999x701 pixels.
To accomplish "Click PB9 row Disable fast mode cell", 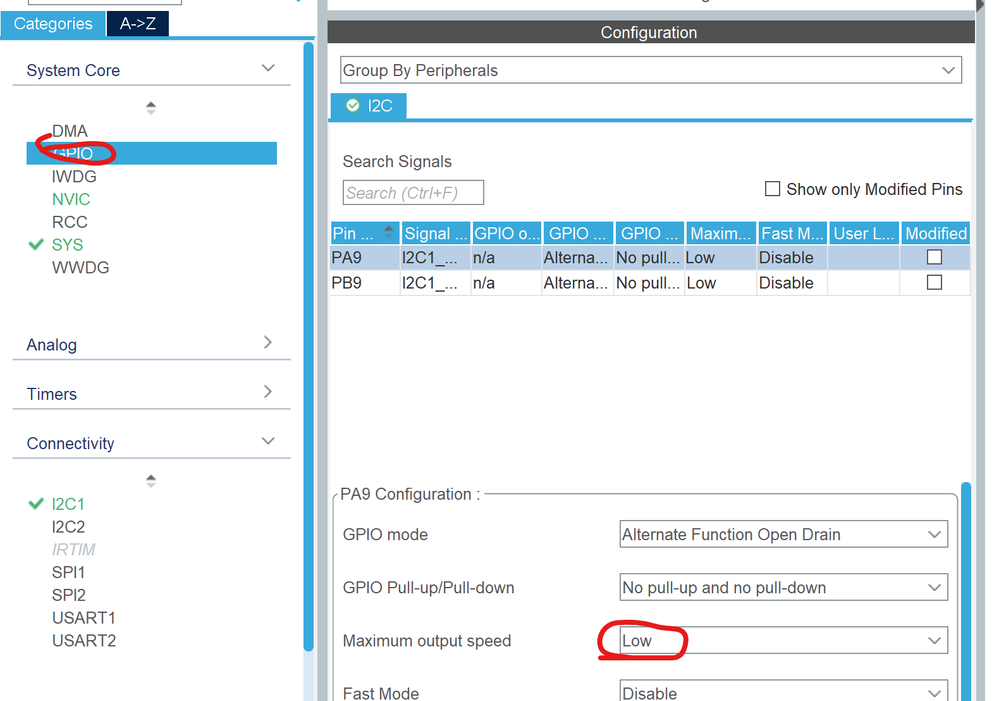I will pyautogui.click(x=792, y=283).
